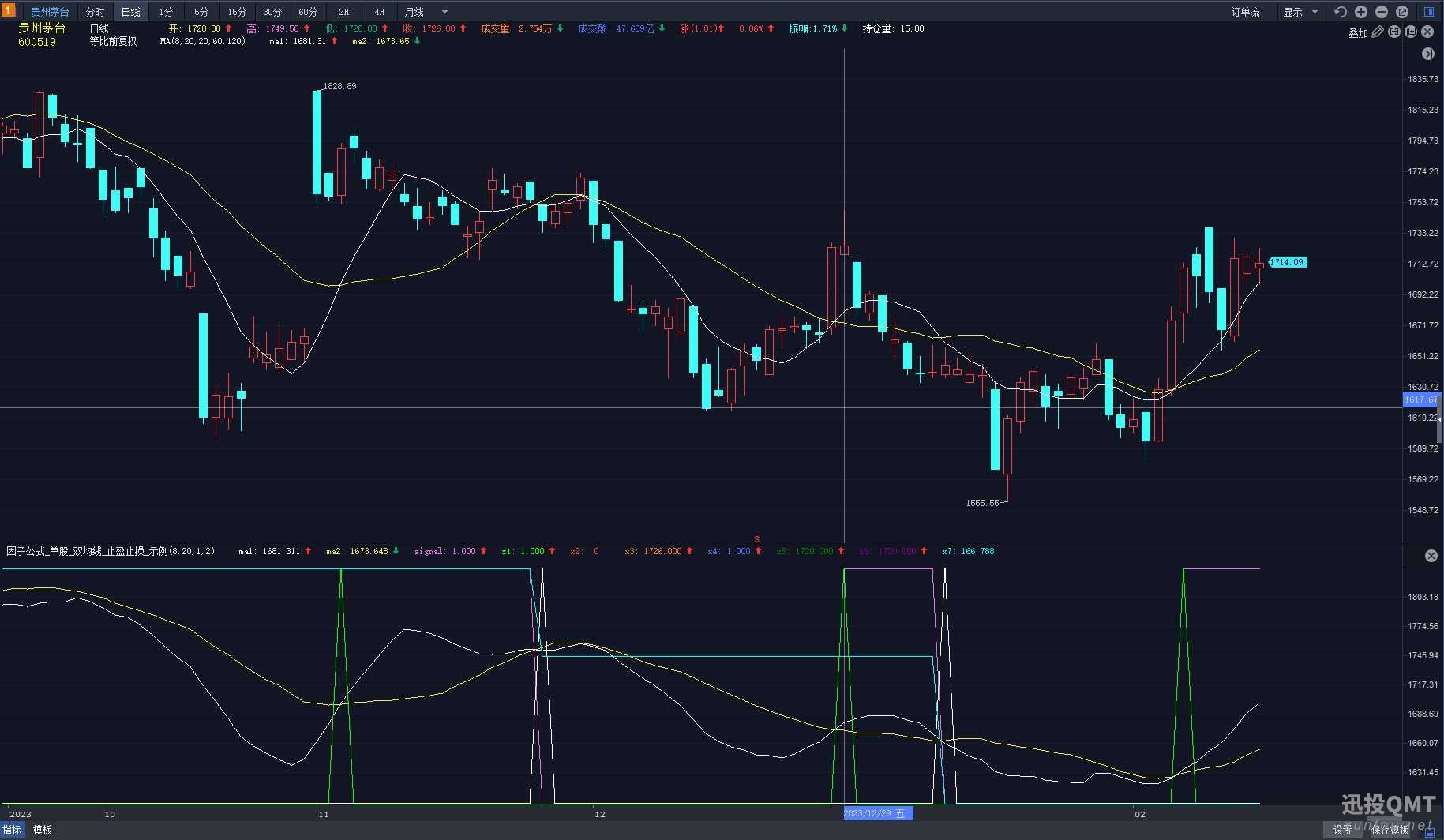The height and width of the screenshot is (840, 1444).
Task: Click the 1555.55 low price label
Action: (x=982, y=503)
